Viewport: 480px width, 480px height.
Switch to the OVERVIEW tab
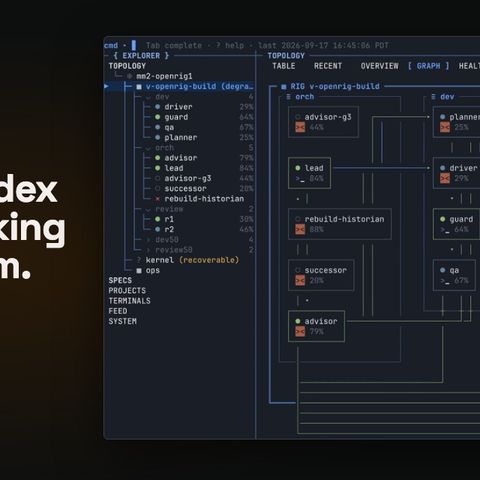pos(380,66)
